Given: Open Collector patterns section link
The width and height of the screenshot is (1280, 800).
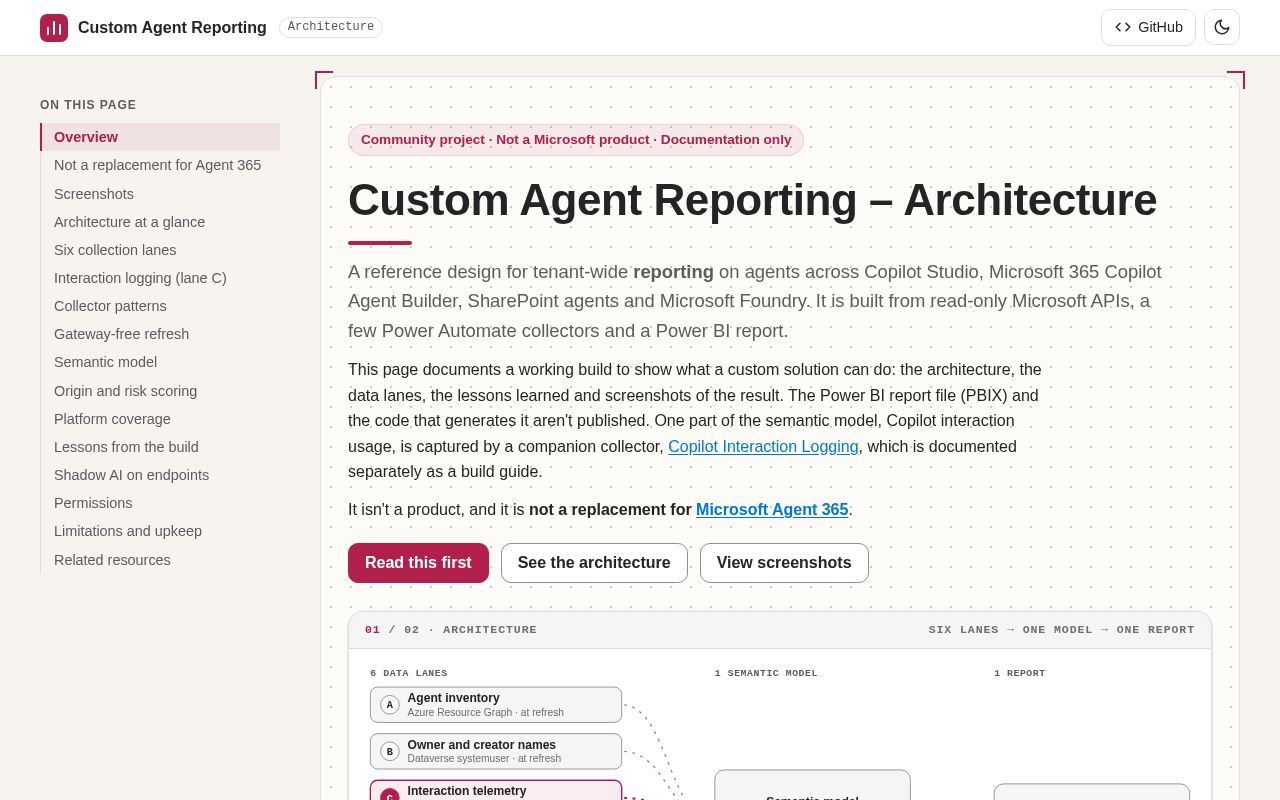Looking at the screenshot, I should pos(160,306).
